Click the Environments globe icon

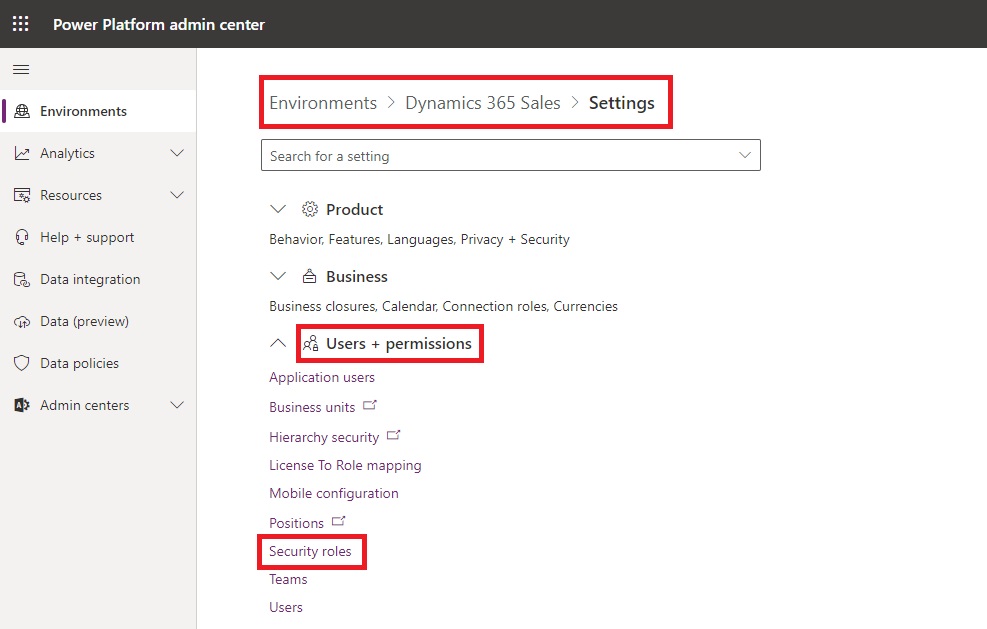click(22, 111)
